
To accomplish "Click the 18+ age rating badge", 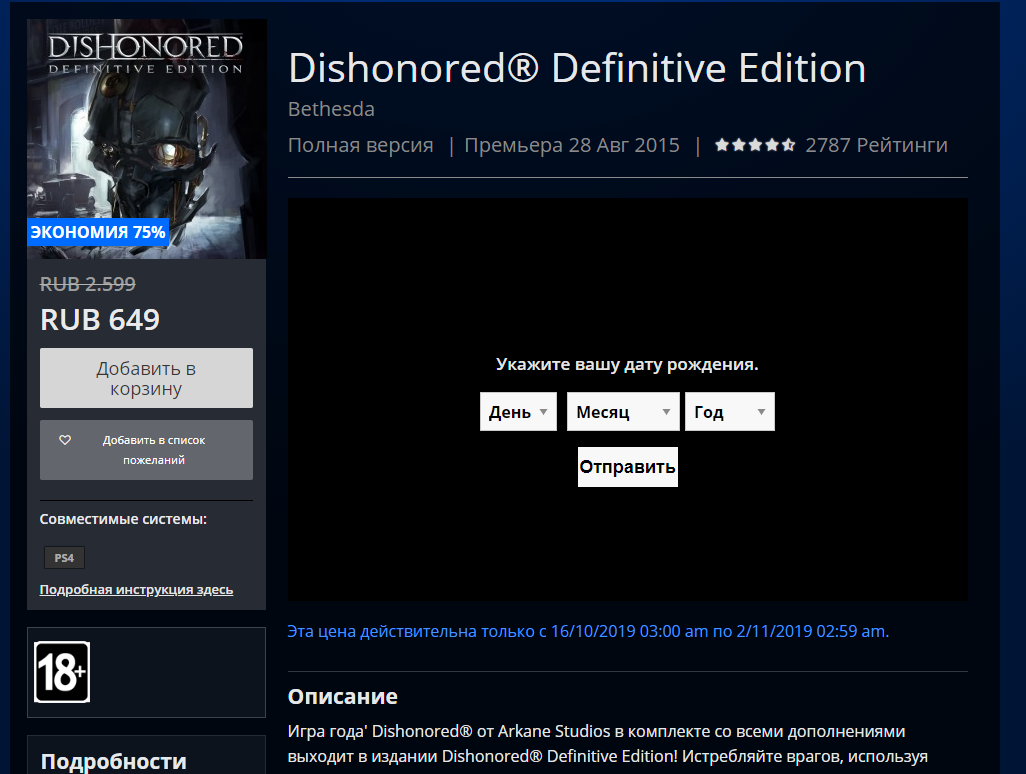I will [62, 672].
